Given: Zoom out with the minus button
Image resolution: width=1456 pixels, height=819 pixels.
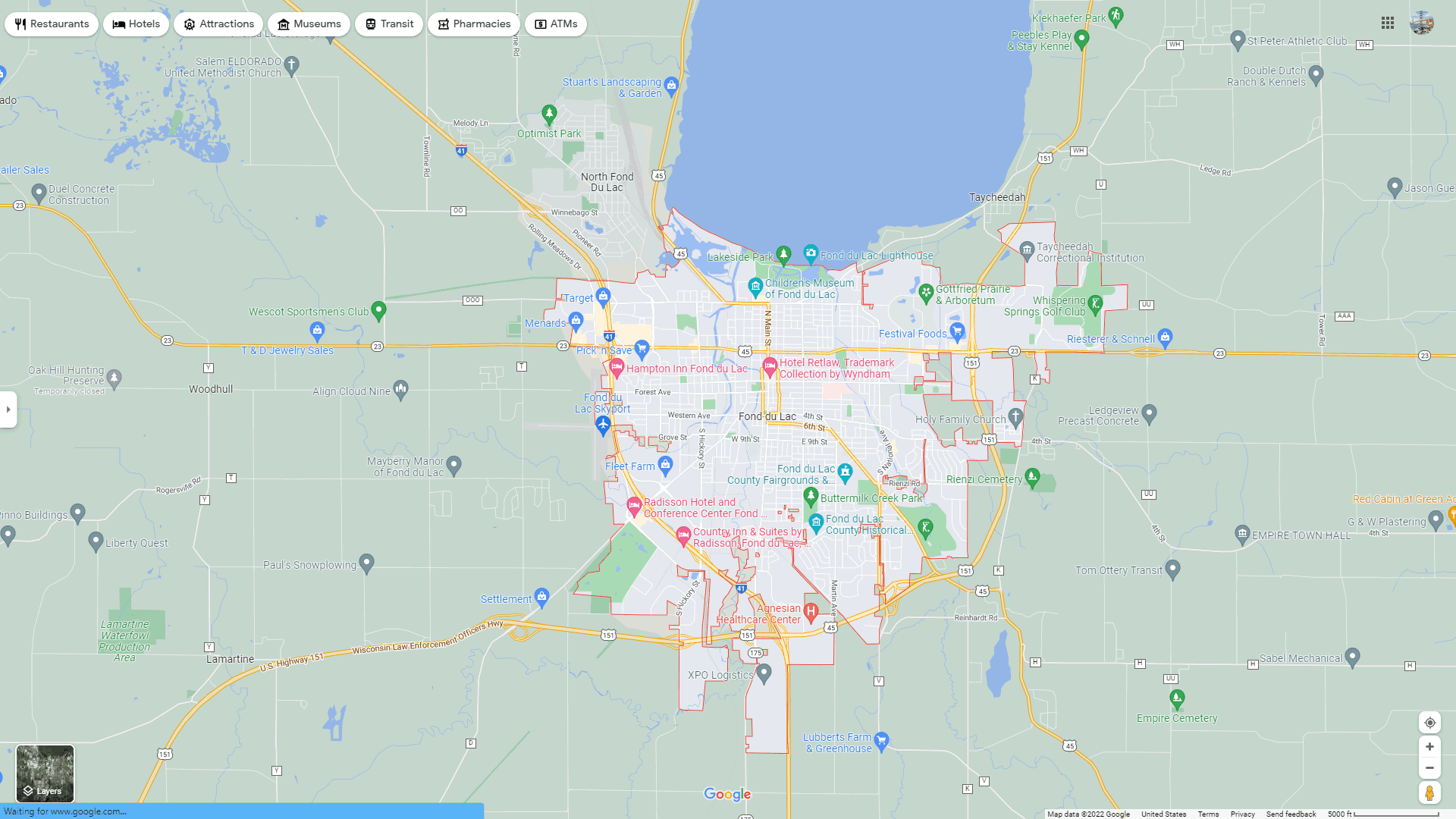Looking at the screenshot, I should pos(1429,768).
